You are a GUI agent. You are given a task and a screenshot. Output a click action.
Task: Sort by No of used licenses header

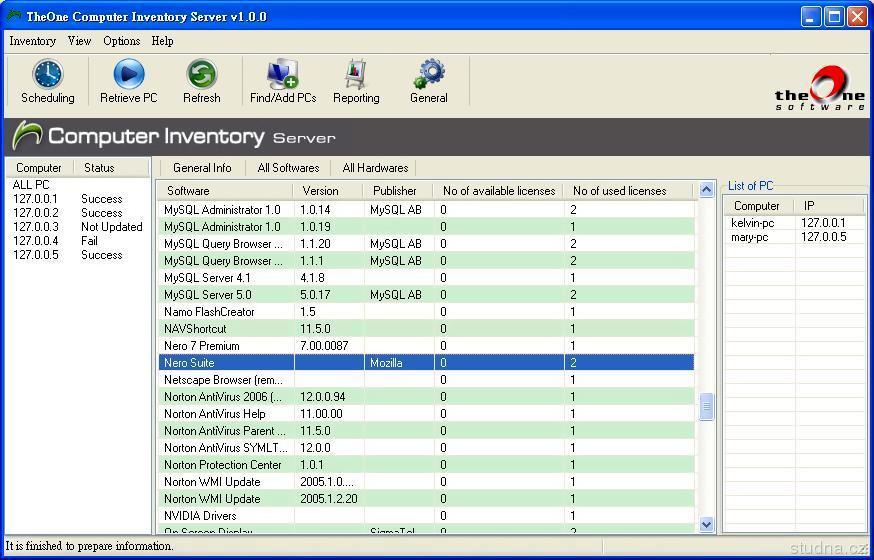click(619, 191)
